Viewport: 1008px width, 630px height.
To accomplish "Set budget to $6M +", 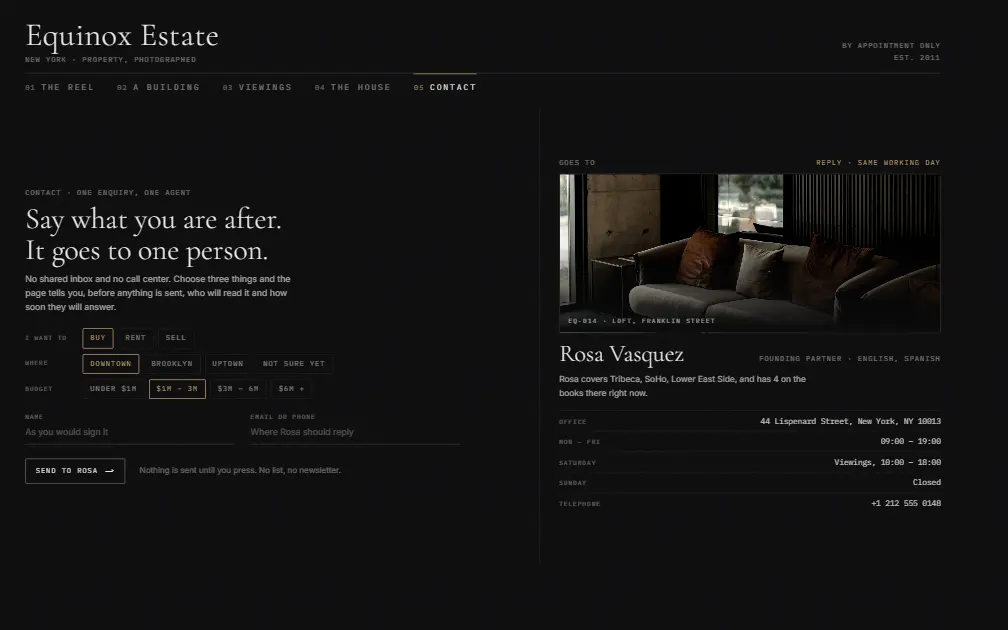I will (291, 389).
